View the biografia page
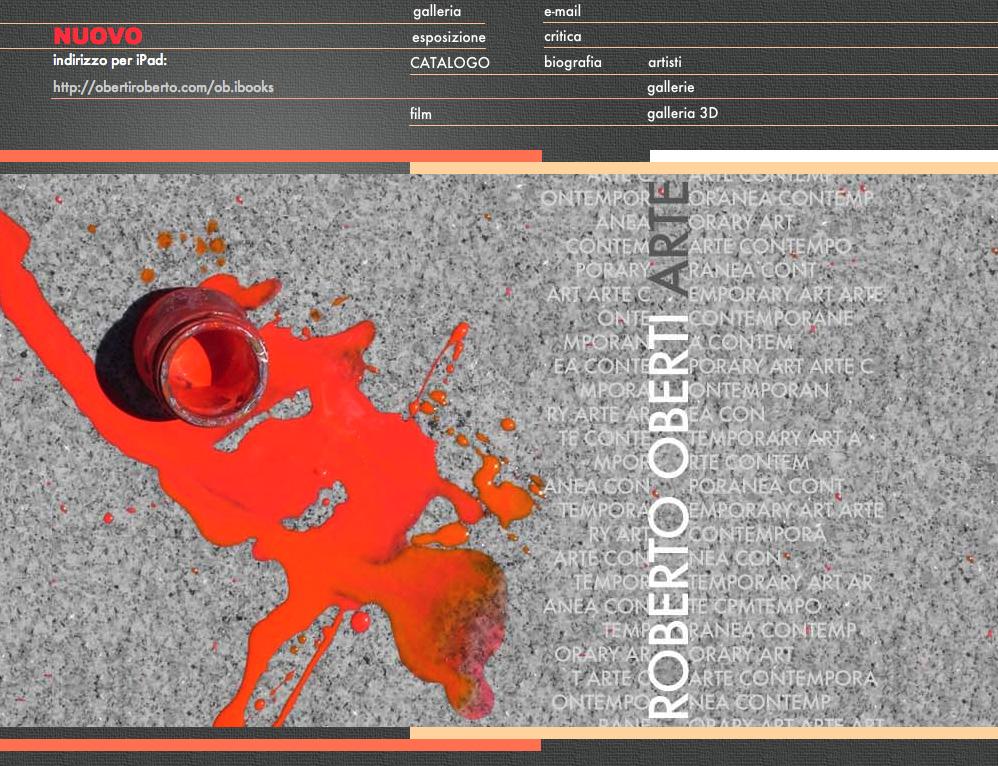 pos(572,62)
